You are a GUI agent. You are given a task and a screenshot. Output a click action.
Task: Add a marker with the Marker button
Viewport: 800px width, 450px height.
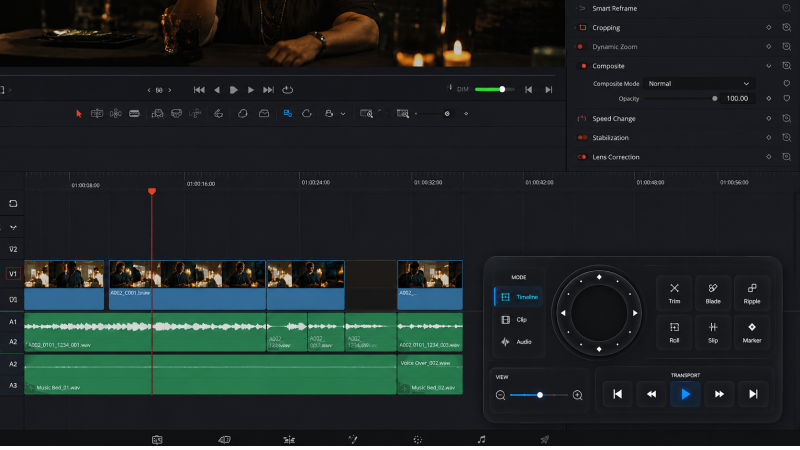pos(752,333)
